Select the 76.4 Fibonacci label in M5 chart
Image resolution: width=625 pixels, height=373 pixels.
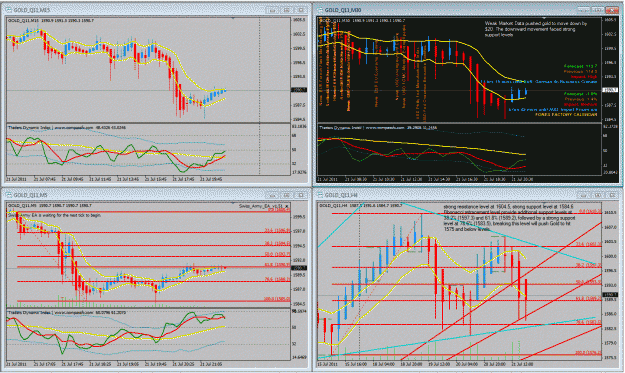(278, 279)
